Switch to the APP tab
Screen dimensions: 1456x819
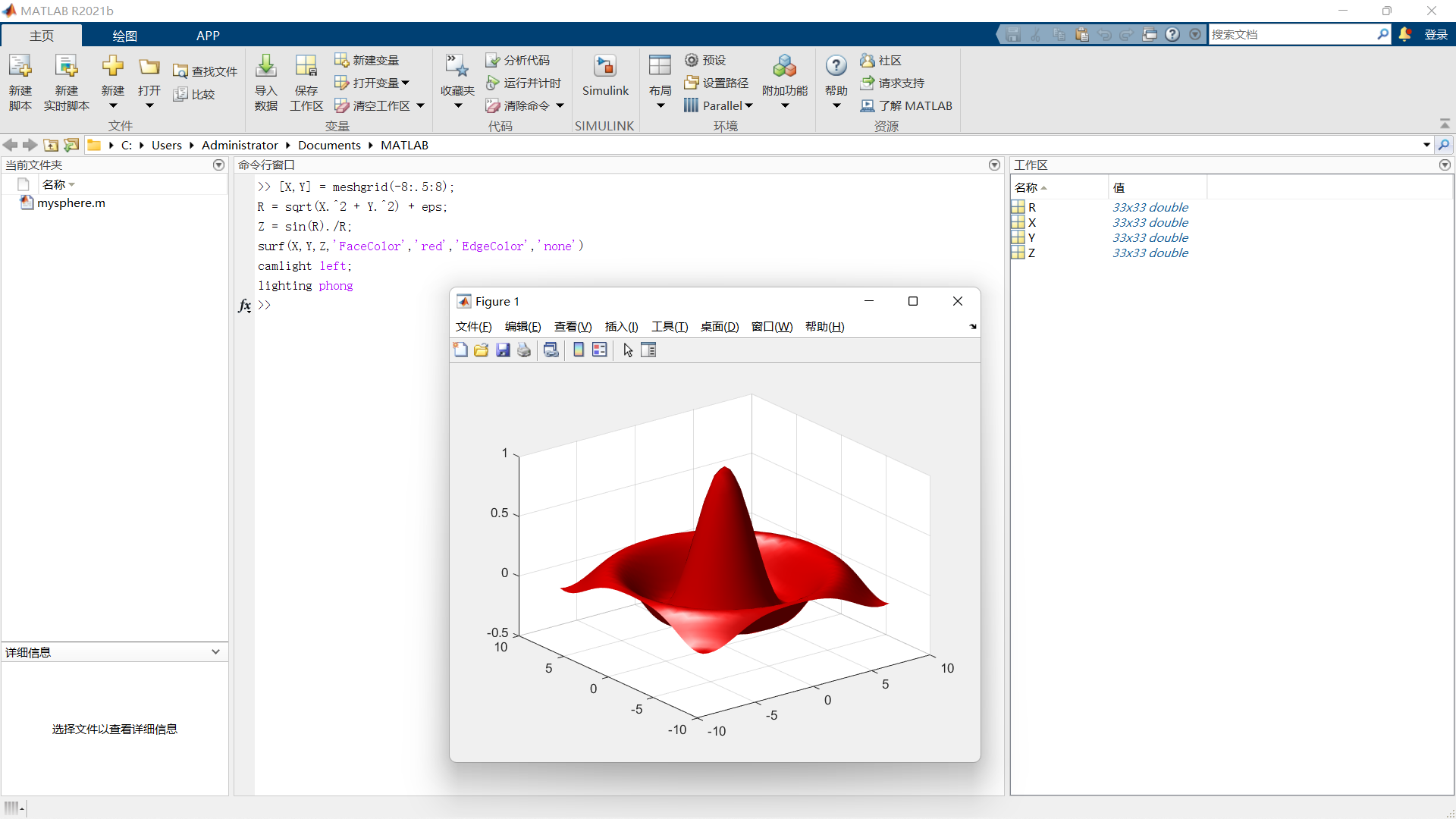[208, 36]
